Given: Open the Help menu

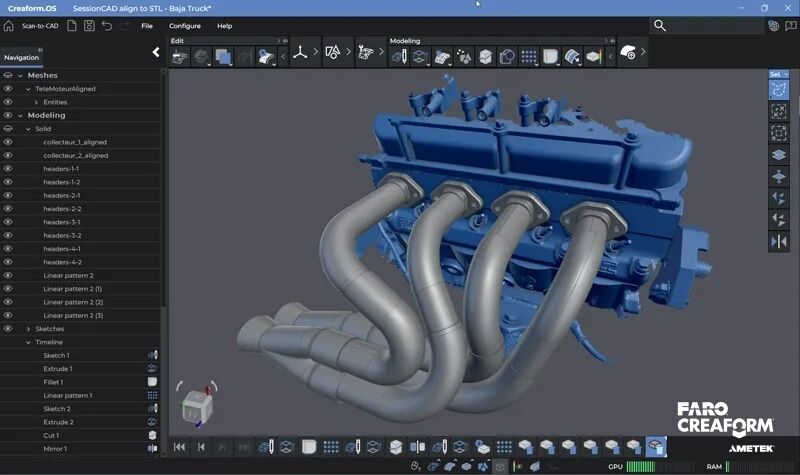Looking at the screenshot, I should pyautogui.click(x=224, y=26).
